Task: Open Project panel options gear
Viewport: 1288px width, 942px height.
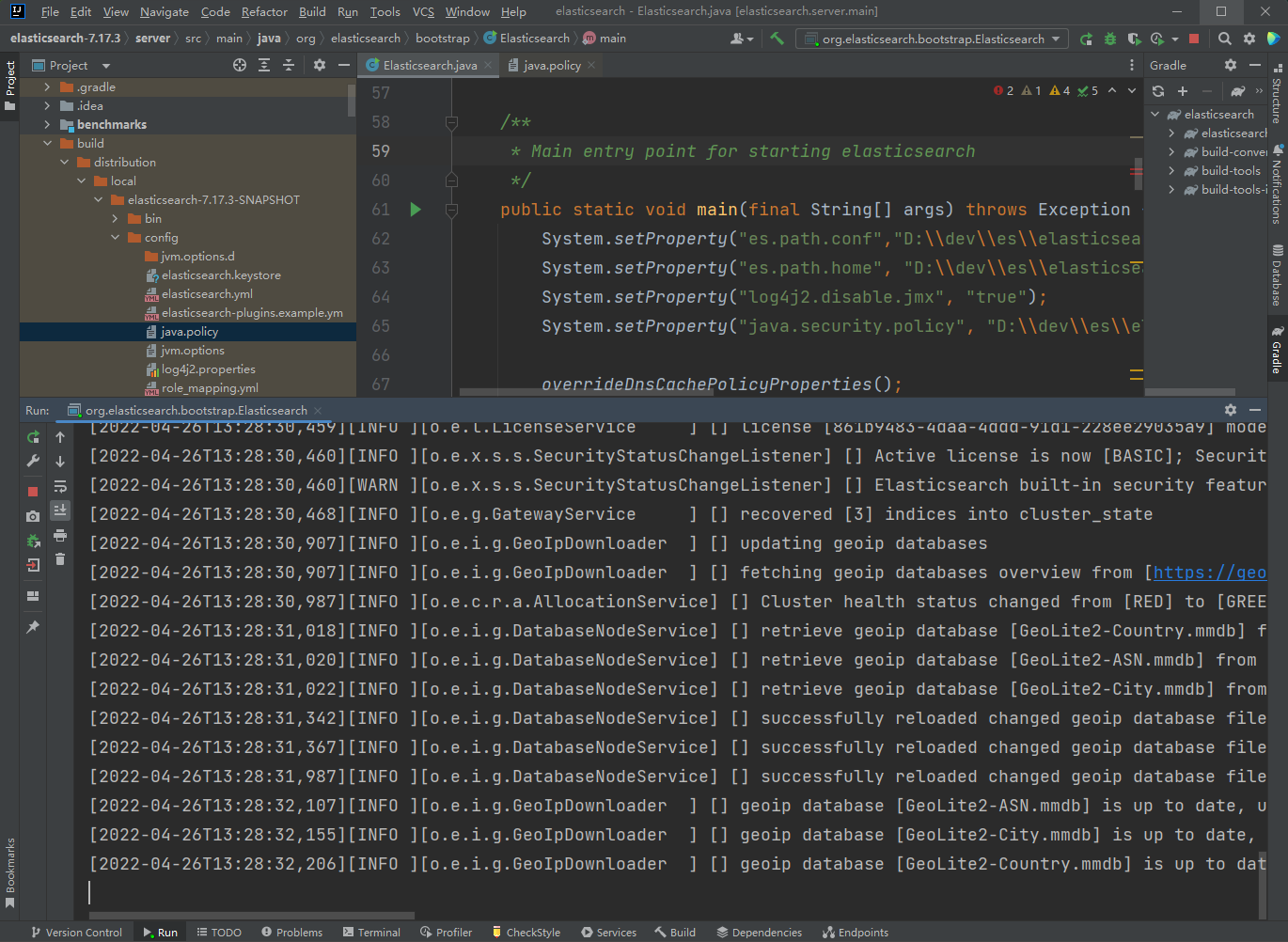Action: pos(320,65)
